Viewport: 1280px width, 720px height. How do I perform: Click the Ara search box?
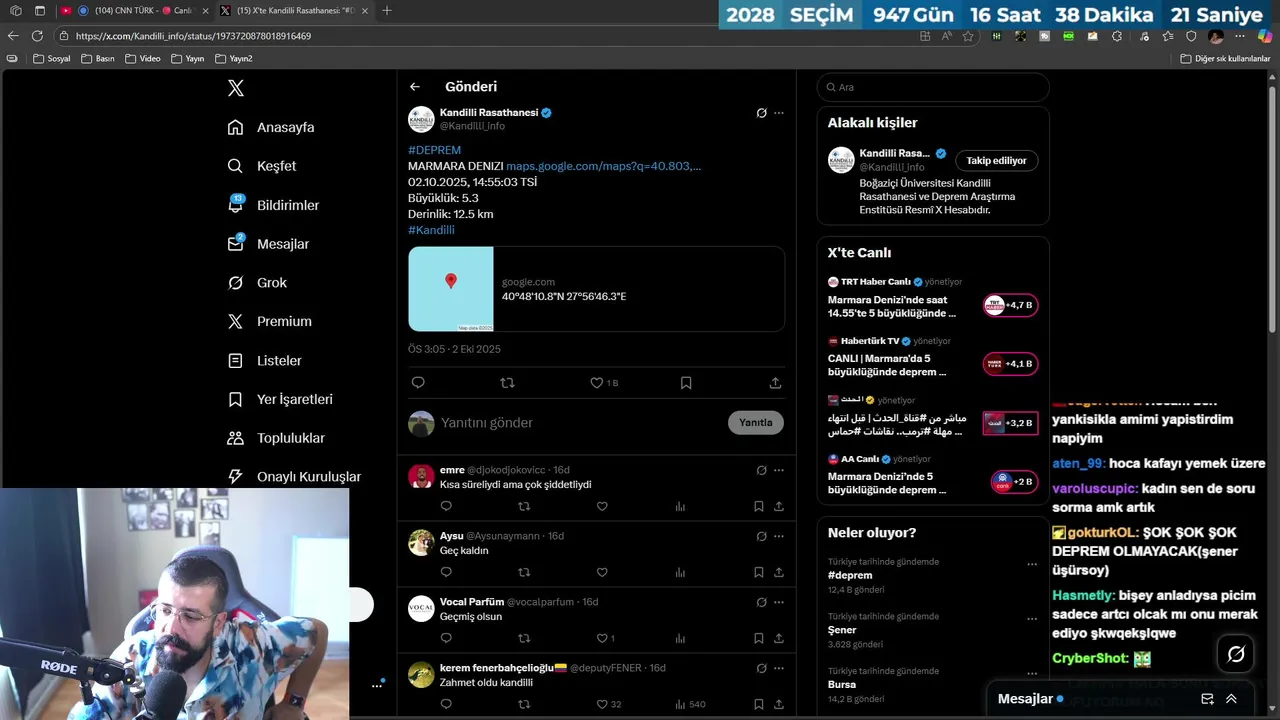[933, 87]
